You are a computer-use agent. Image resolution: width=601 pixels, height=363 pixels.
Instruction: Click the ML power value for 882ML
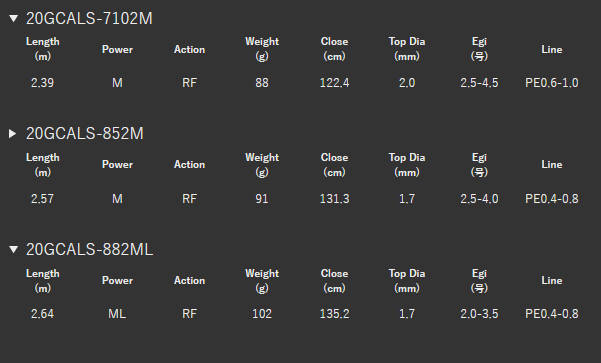tap(117, 314)
